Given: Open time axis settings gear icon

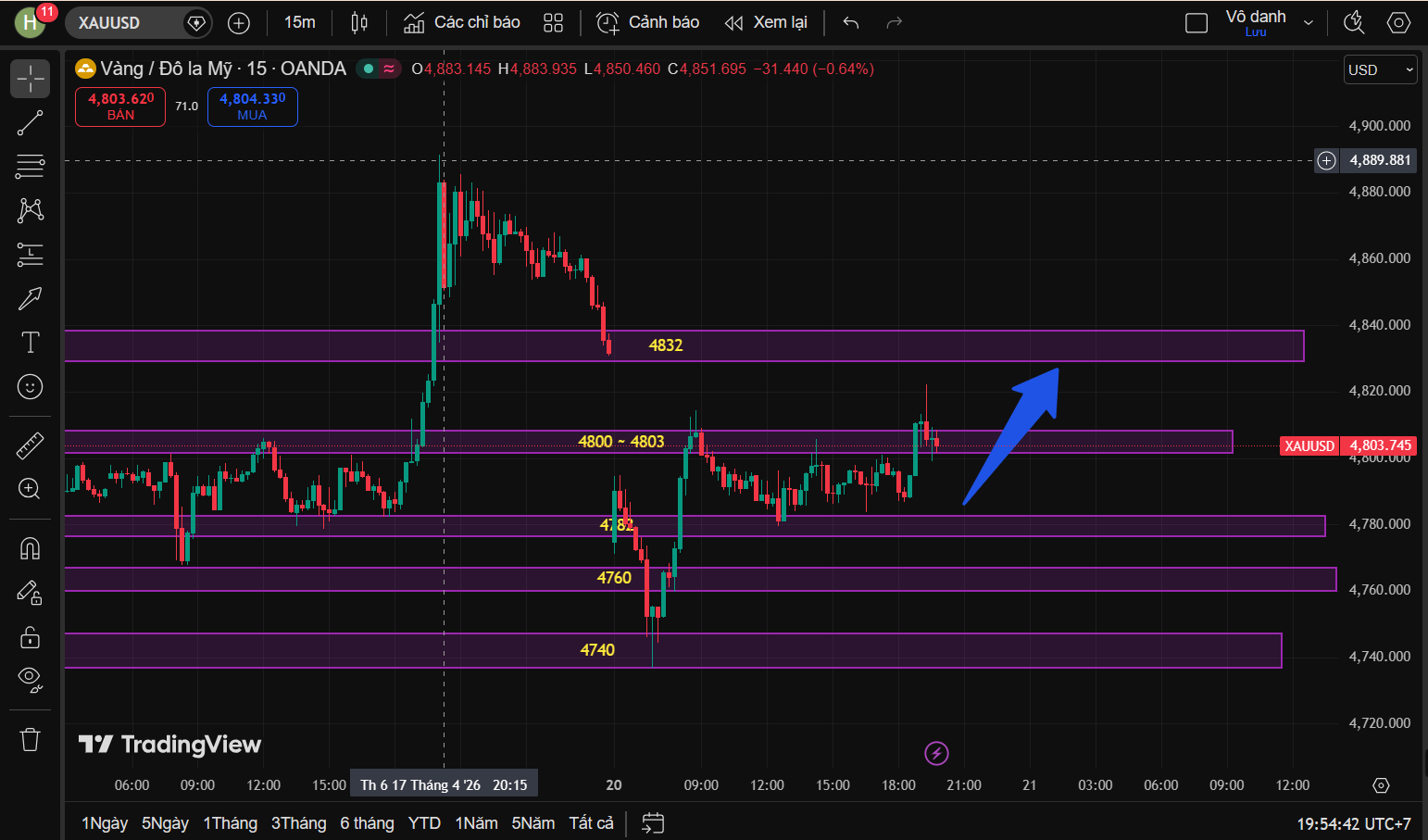Looking at the screenshot, I should [1381, 785].
